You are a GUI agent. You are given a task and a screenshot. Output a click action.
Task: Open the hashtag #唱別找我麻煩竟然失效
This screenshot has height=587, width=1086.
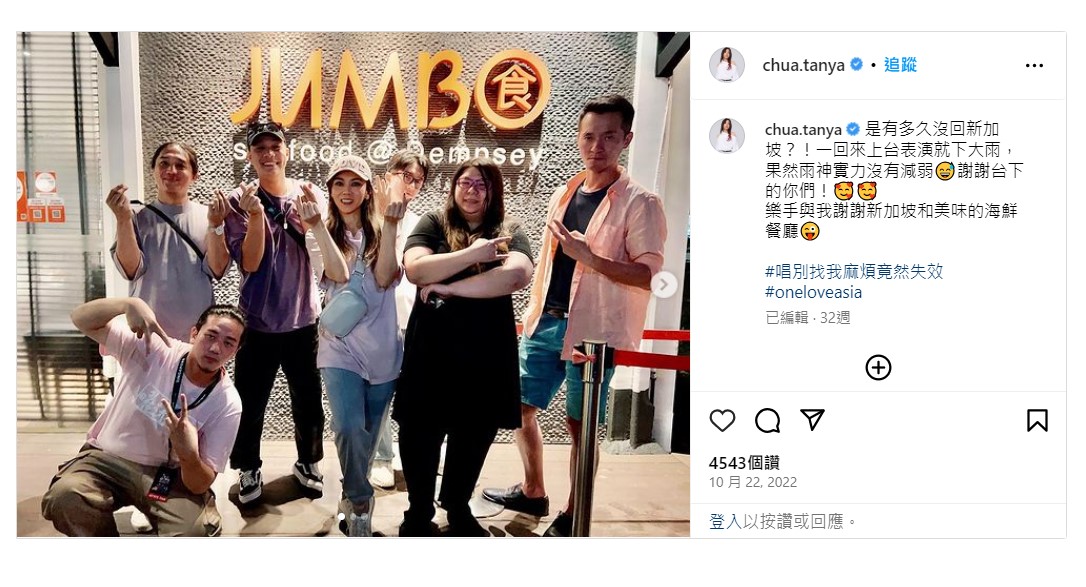pos(854,271)
